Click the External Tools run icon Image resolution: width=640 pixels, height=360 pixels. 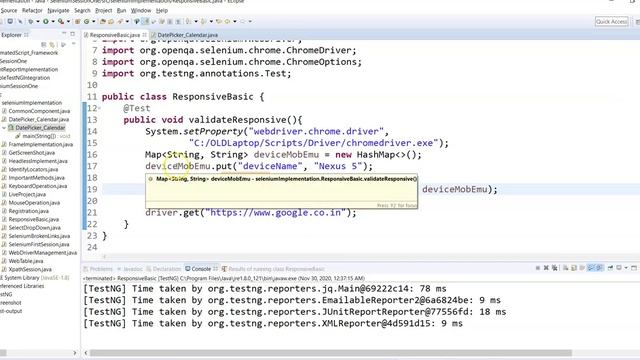[x=61, y=21]
